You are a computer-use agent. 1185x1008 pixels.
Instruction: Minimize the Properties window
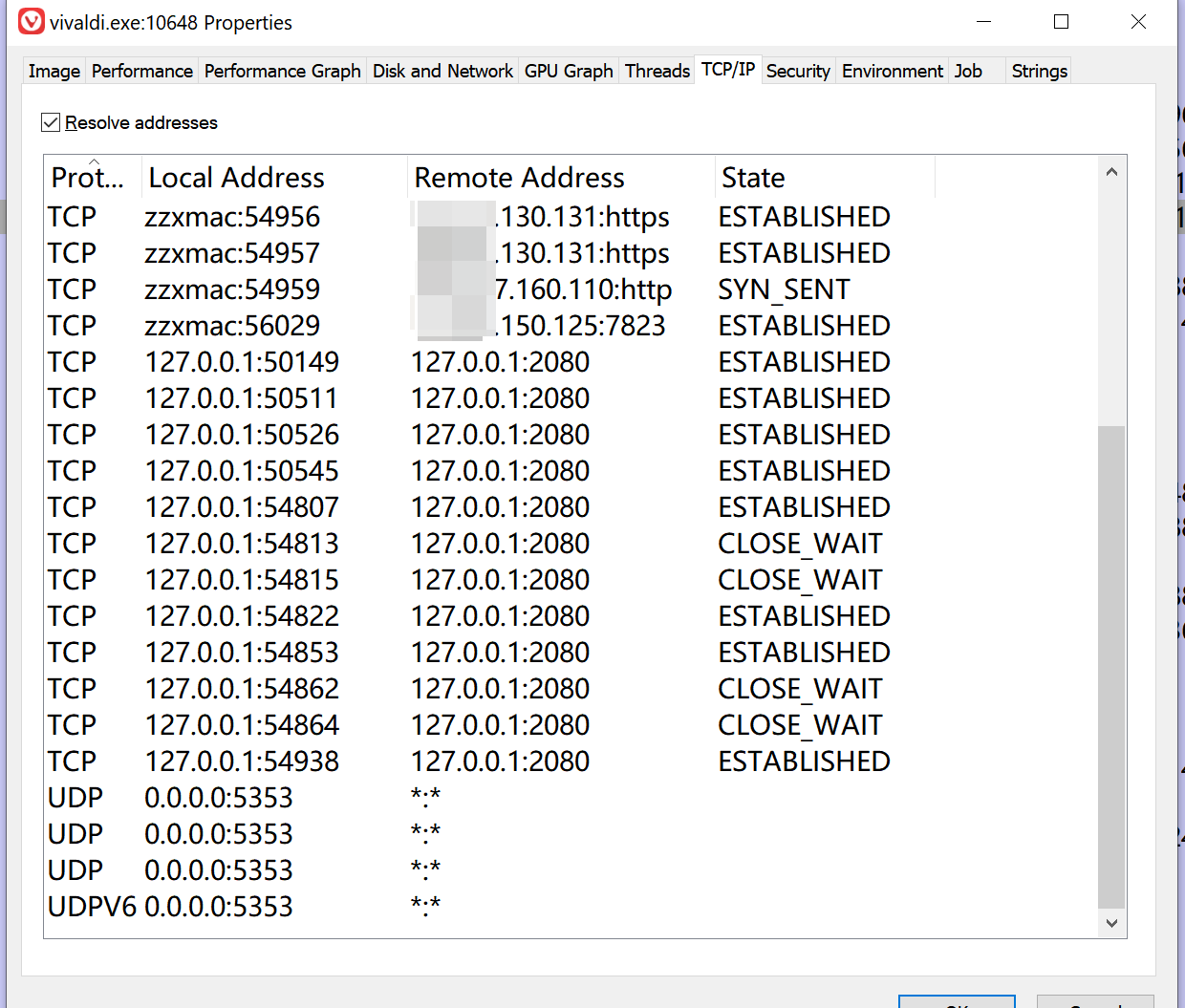click(984, 21)
